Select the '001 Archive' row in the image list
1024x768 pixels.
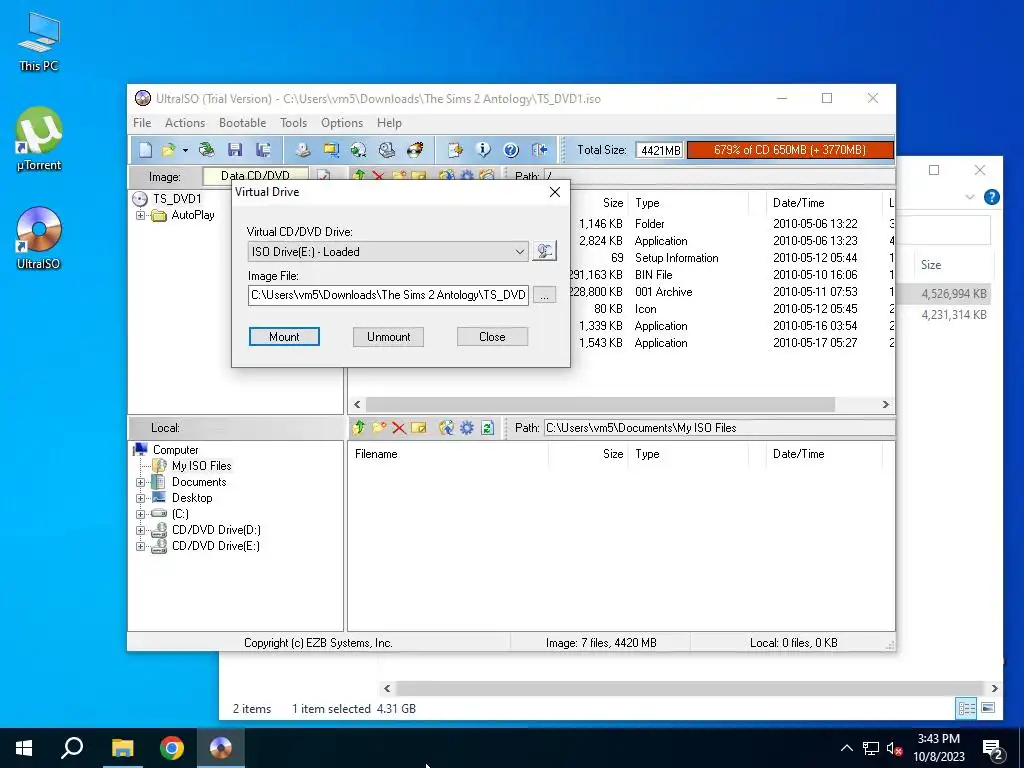pyautogui.click(x=664, y=292)
